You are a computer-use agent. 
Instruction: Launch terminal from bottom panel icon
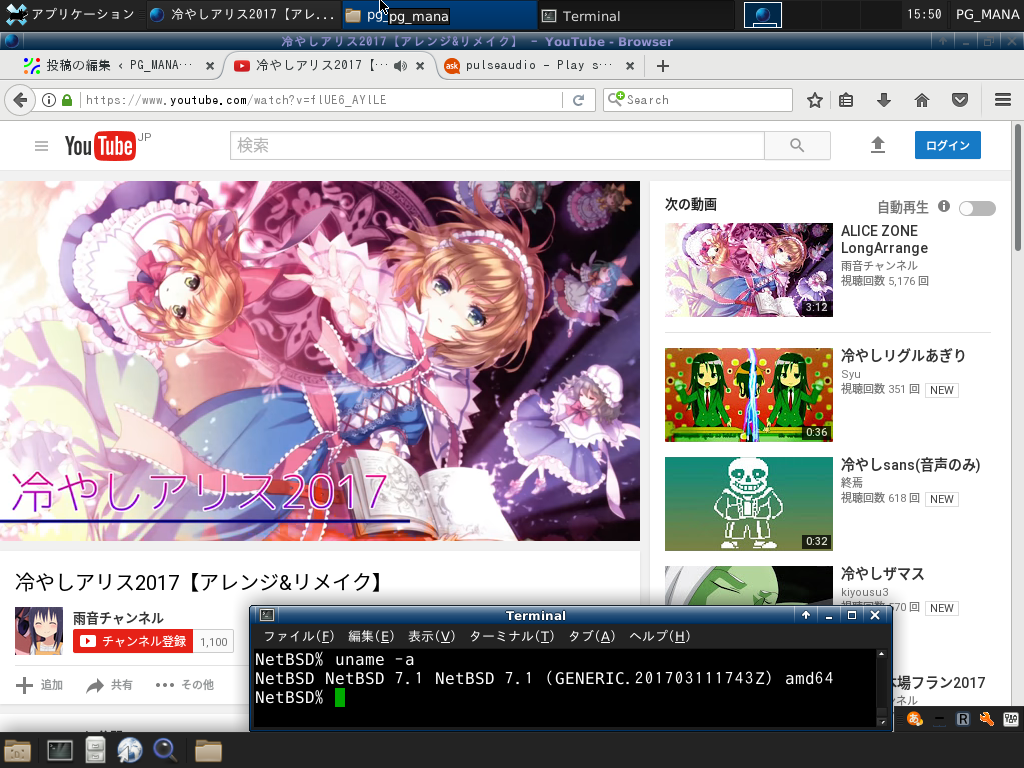click(59, 750)
